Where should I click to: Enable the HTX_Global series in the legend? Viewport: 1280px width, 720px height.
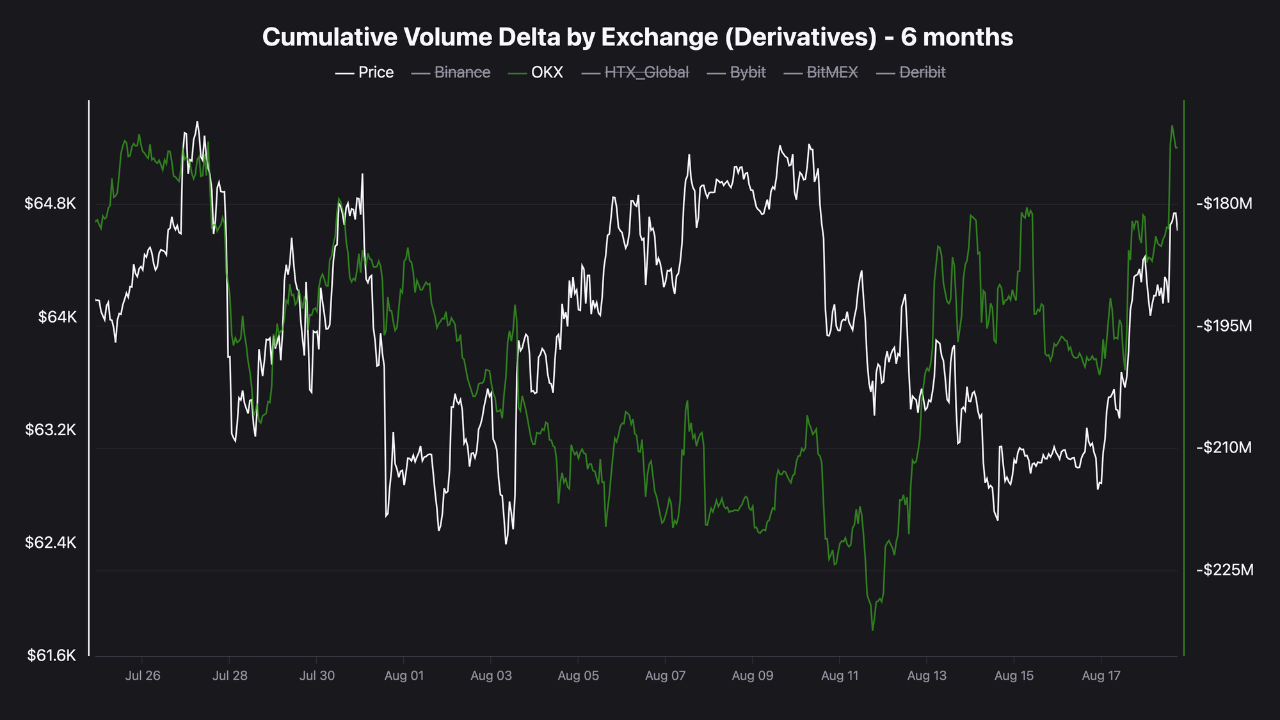point(634,72)
